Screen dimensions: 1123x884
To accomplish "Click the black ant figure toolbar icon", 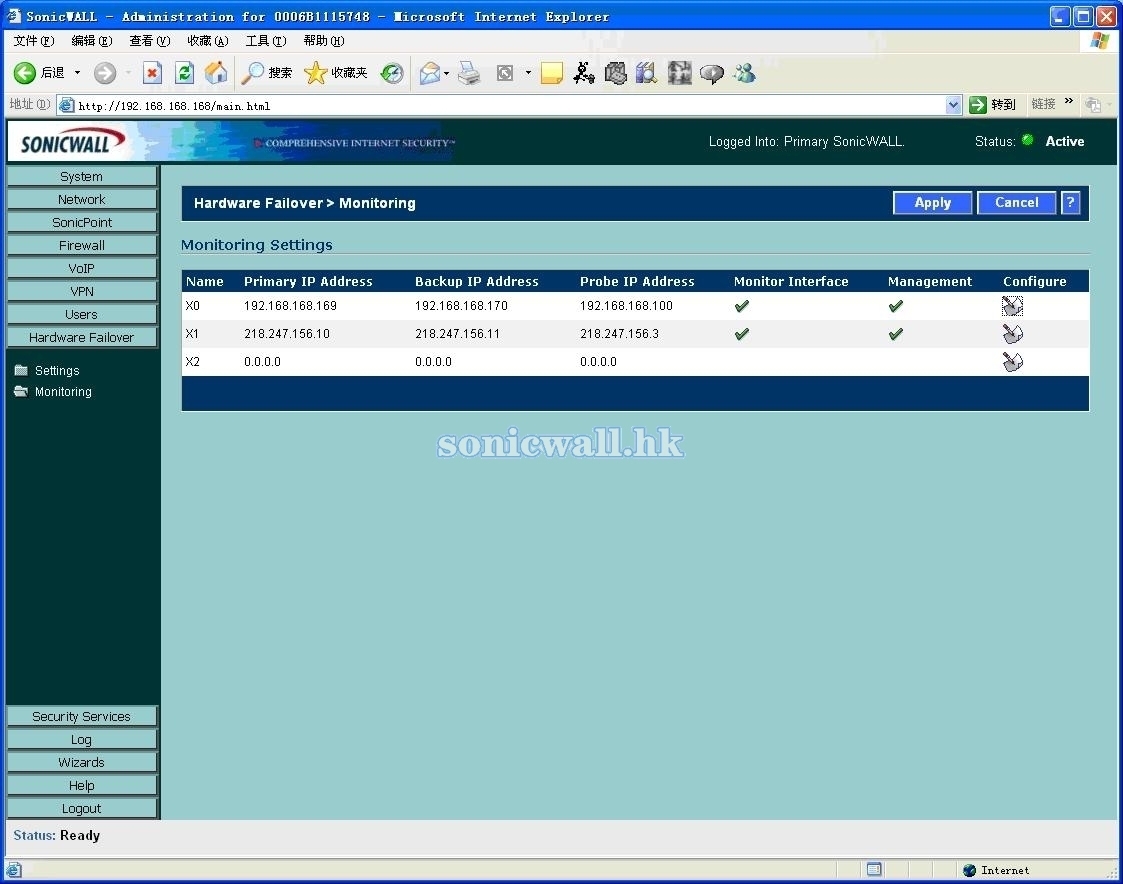I will click(x=584, y=72).
